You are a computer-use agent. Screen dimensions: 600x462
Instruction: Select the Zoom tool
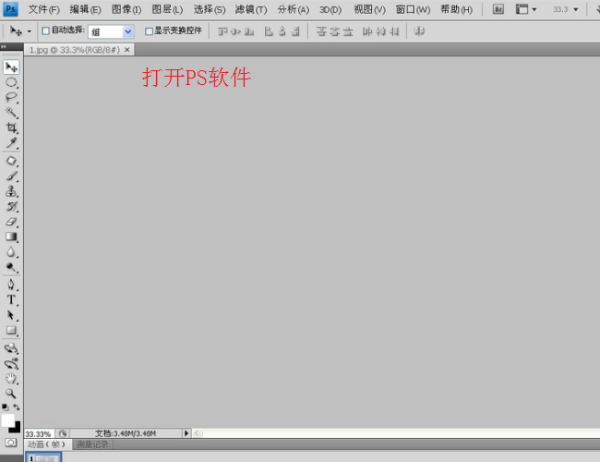click(11, 393)
